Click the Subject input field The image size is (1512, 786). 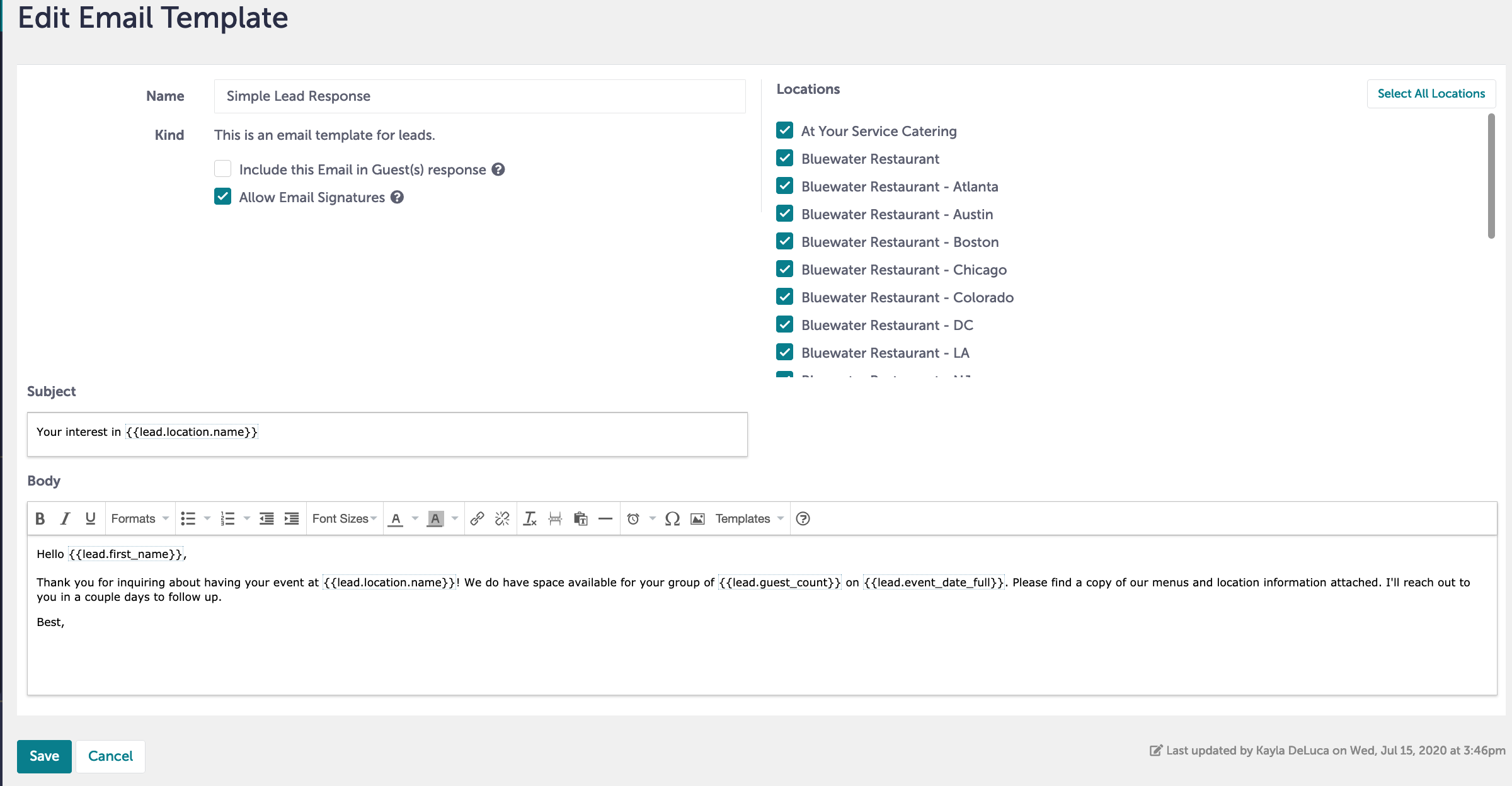(387, 435)
